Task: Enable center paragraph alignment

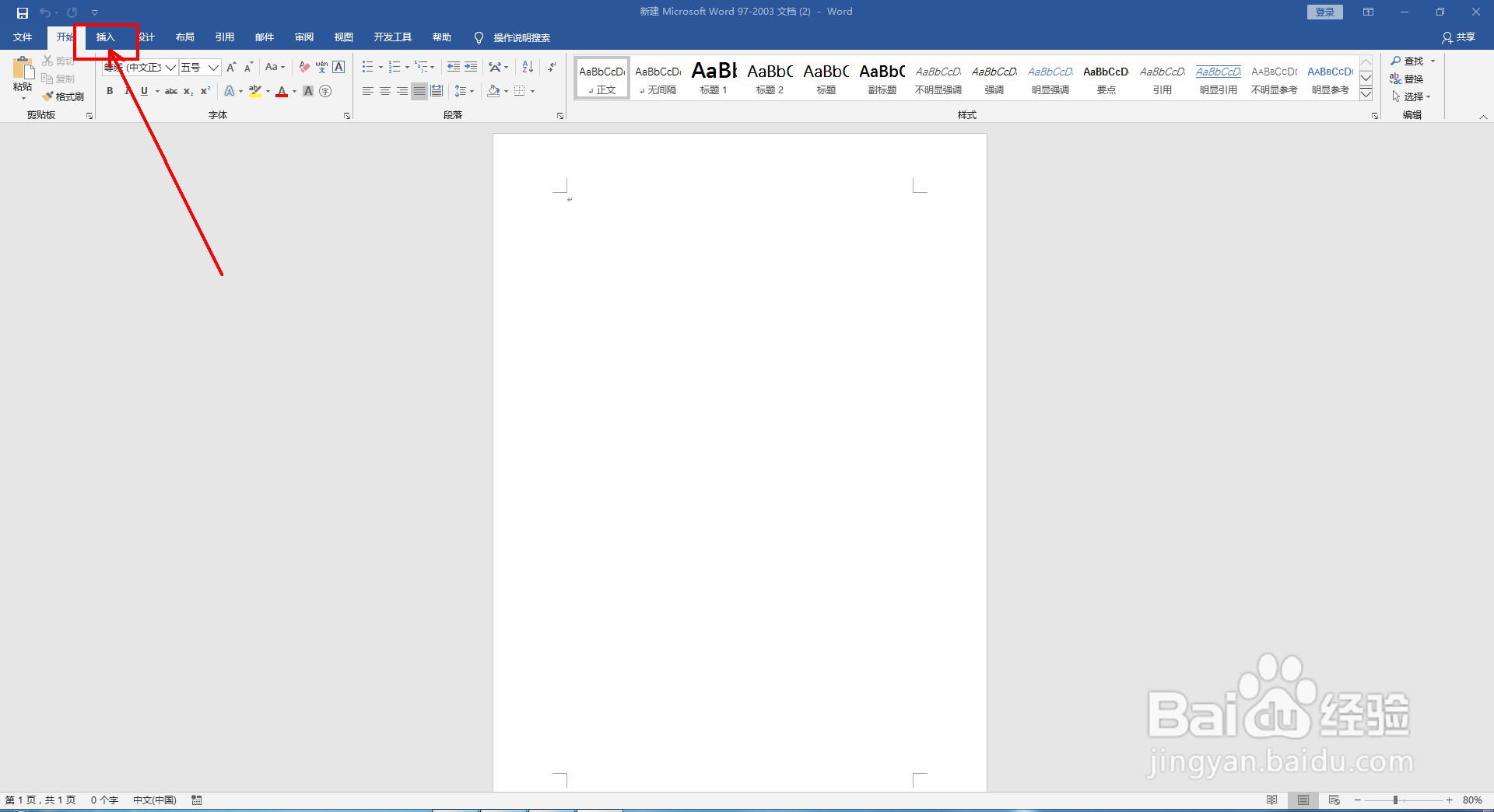Action: pyautogui.click(x=385, y=91)
